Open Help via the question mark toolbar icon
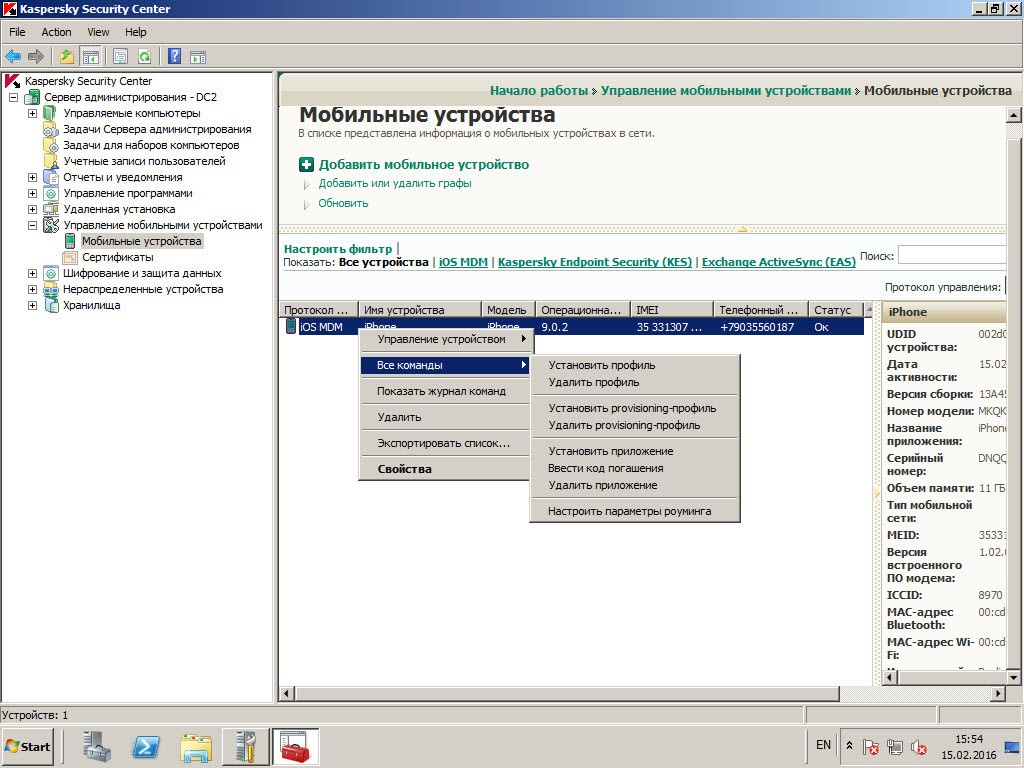The image size is (1024, 768). (x=174, y=57)
